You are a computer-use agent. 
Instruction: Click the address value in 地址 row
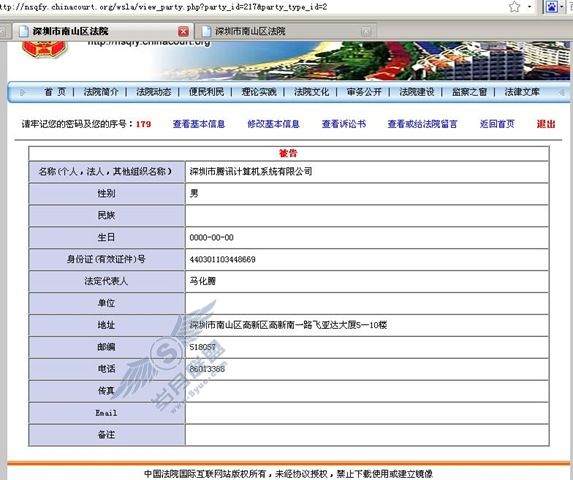tap(288, 325)
